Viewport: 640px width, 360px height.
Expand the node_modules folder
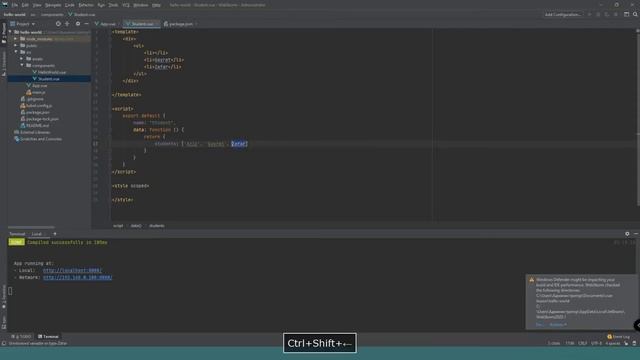coord(16,39)
